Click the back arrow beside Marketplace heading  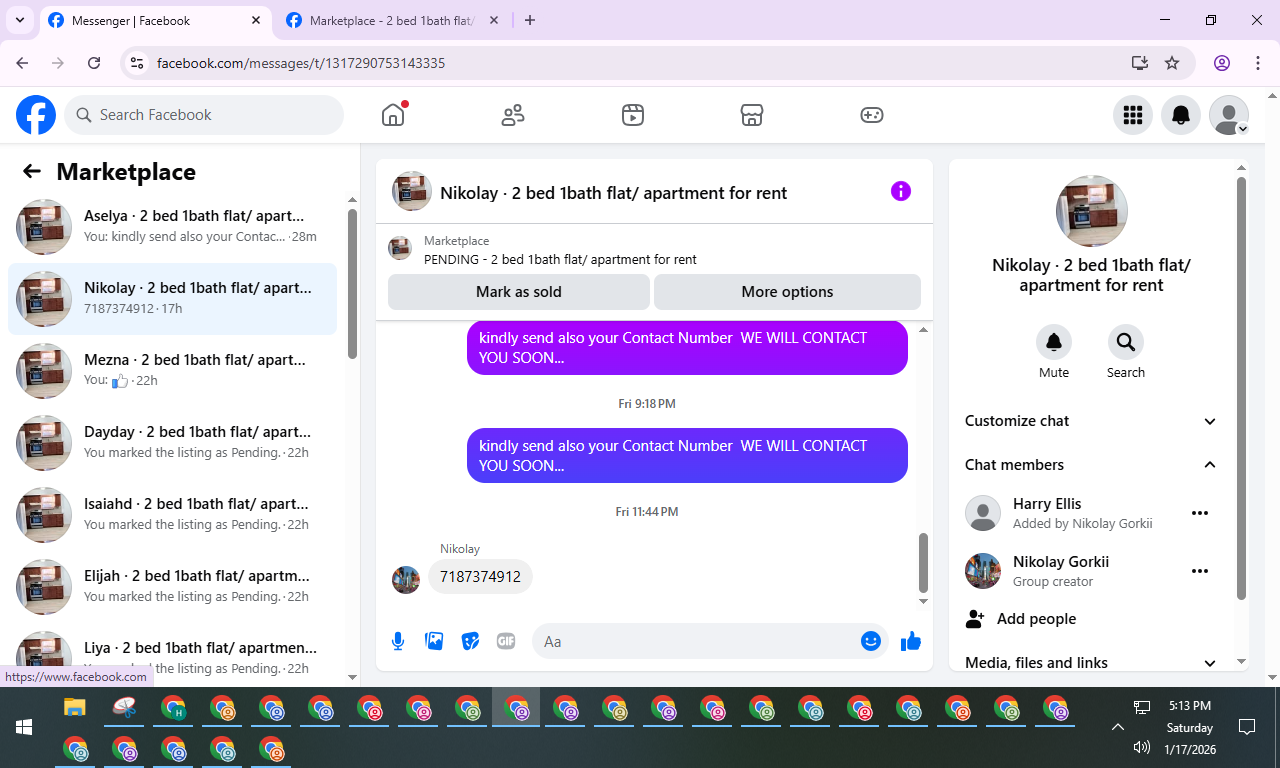click(32, 171)
